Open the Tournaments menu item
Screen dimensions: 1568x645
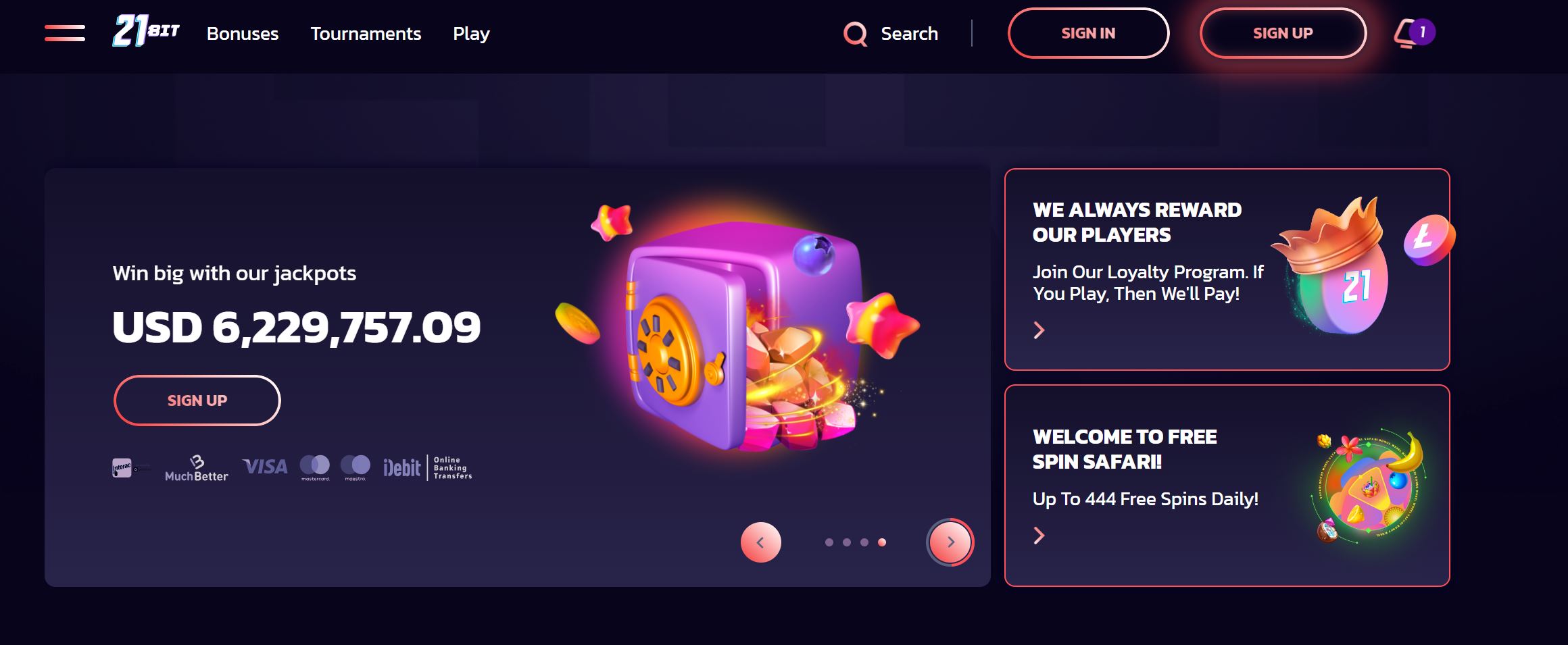pos(366,34)
